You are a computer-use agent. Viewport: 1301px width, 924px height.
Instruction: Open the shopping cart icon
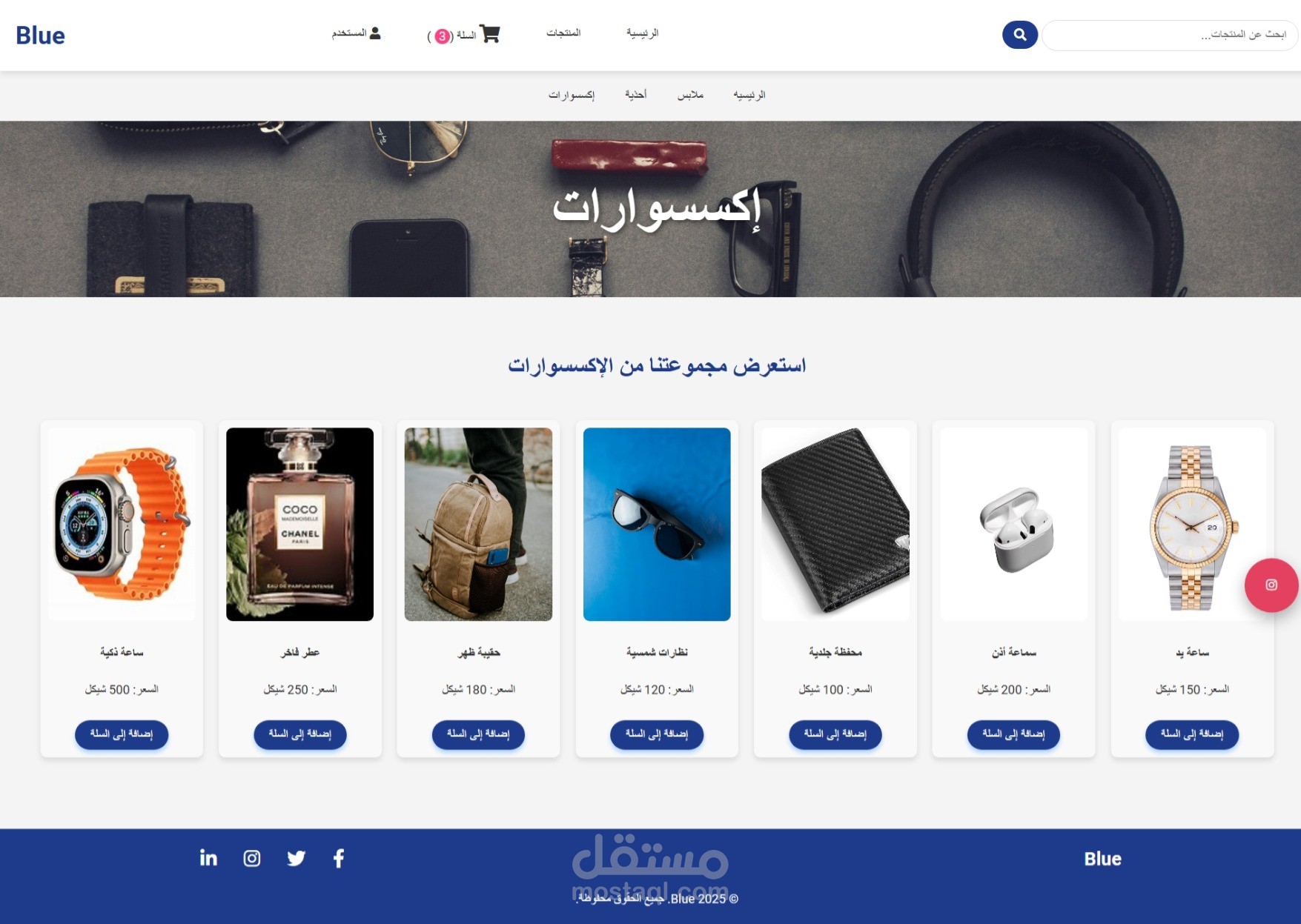tap(490, 34)
